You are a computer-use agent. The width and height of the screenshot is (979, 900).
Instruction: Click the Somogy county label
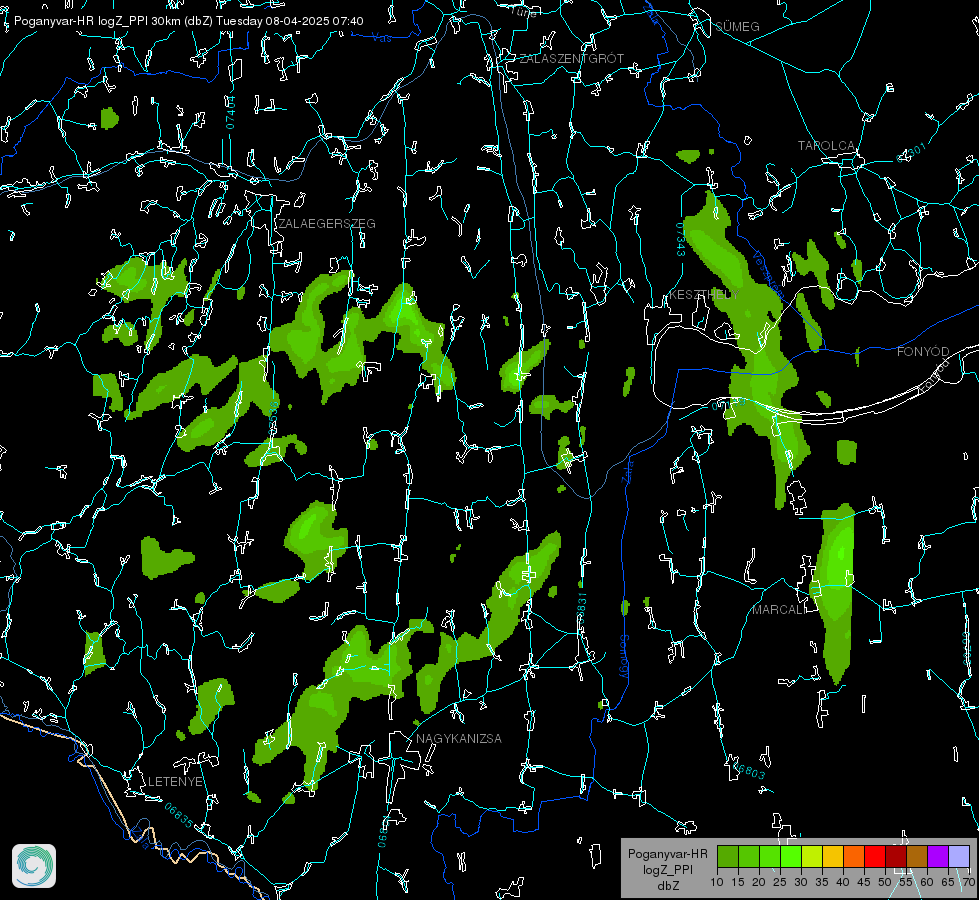[623, 656]
